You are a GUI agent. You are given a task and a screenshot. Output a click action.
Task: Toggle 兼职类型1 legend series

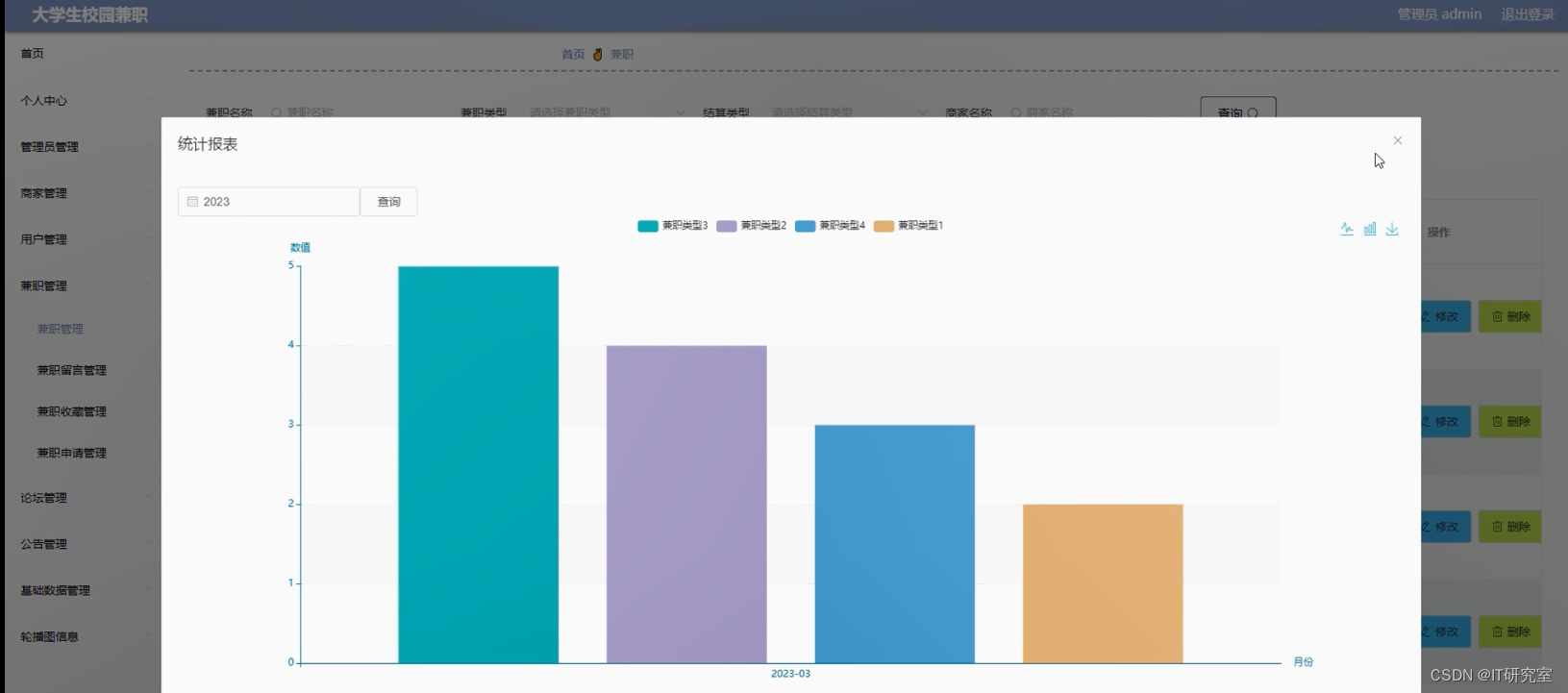coord(908,226)
